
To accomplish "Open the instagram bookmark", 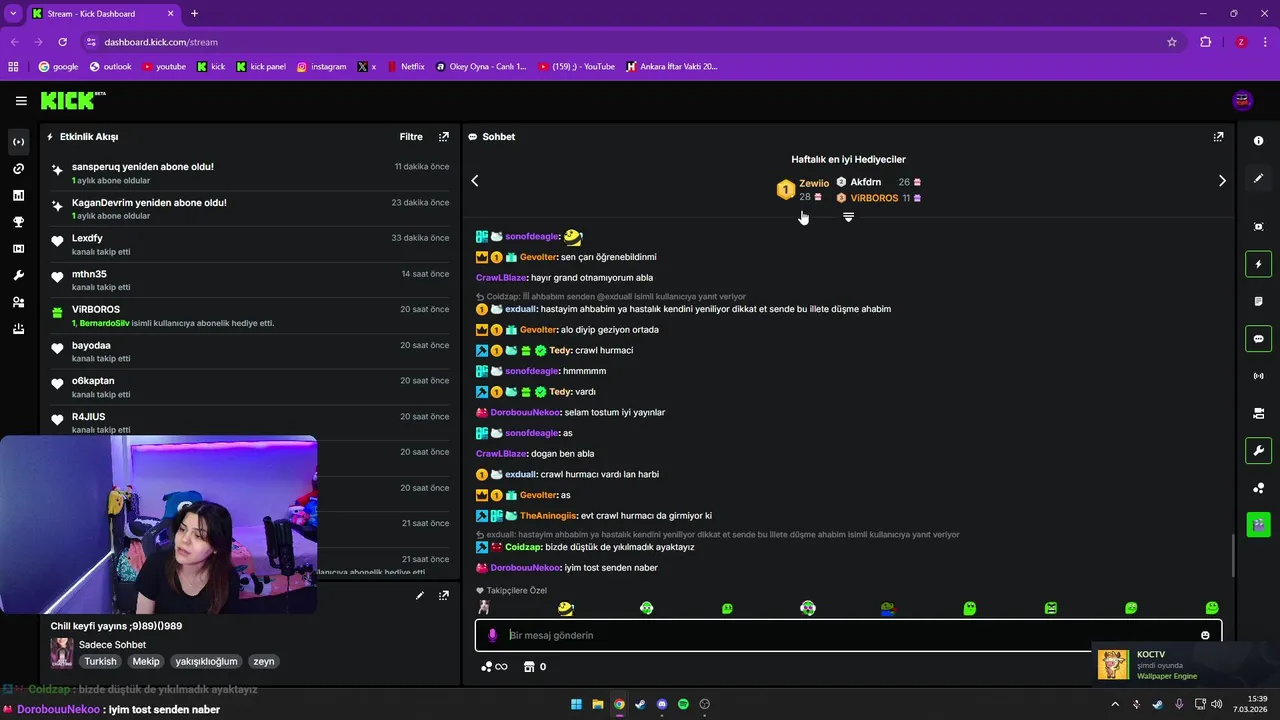I will (321, 67).
